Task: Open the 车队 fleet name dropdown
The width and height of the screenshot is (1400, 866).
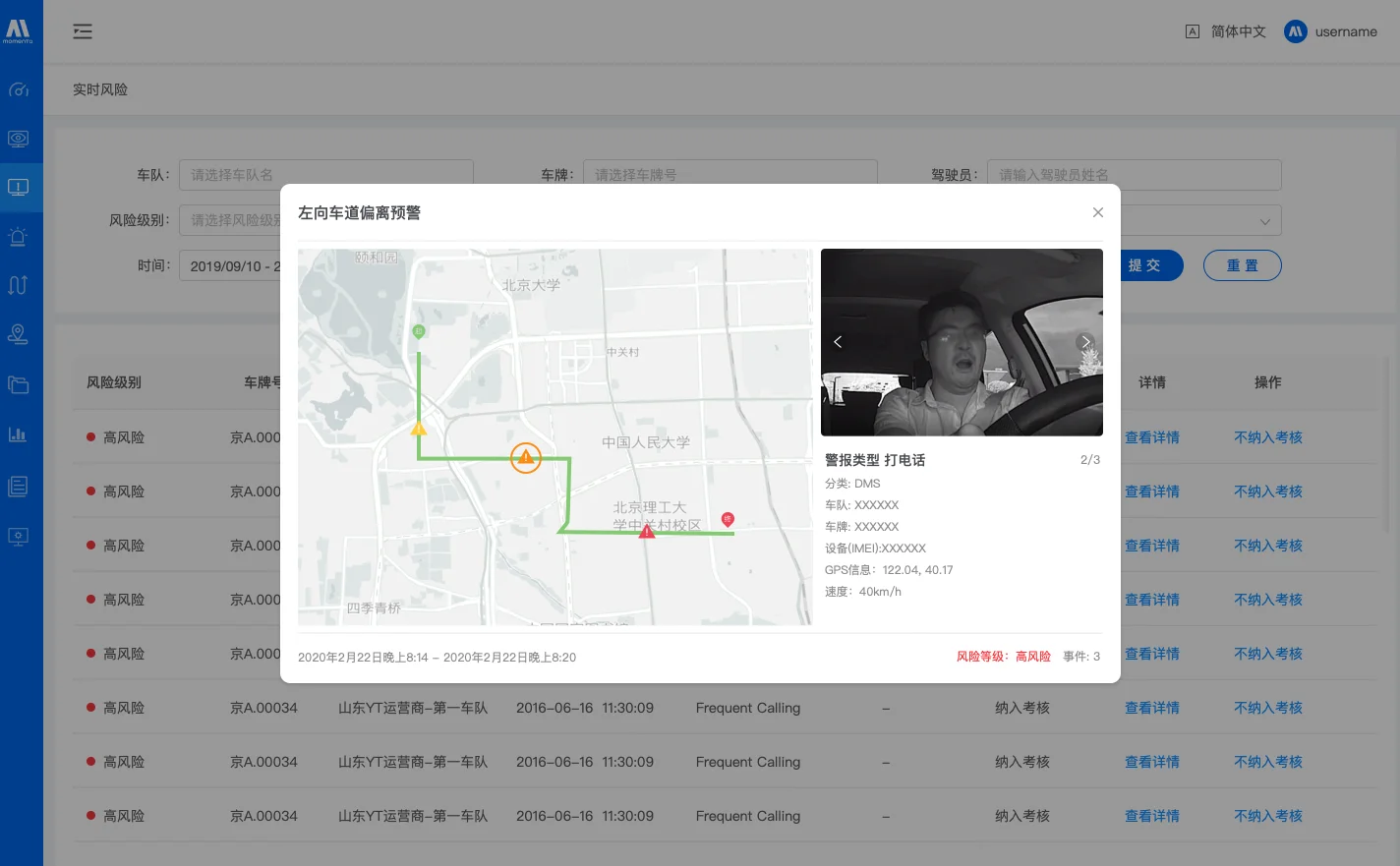Action: click(x=325, y=174)
